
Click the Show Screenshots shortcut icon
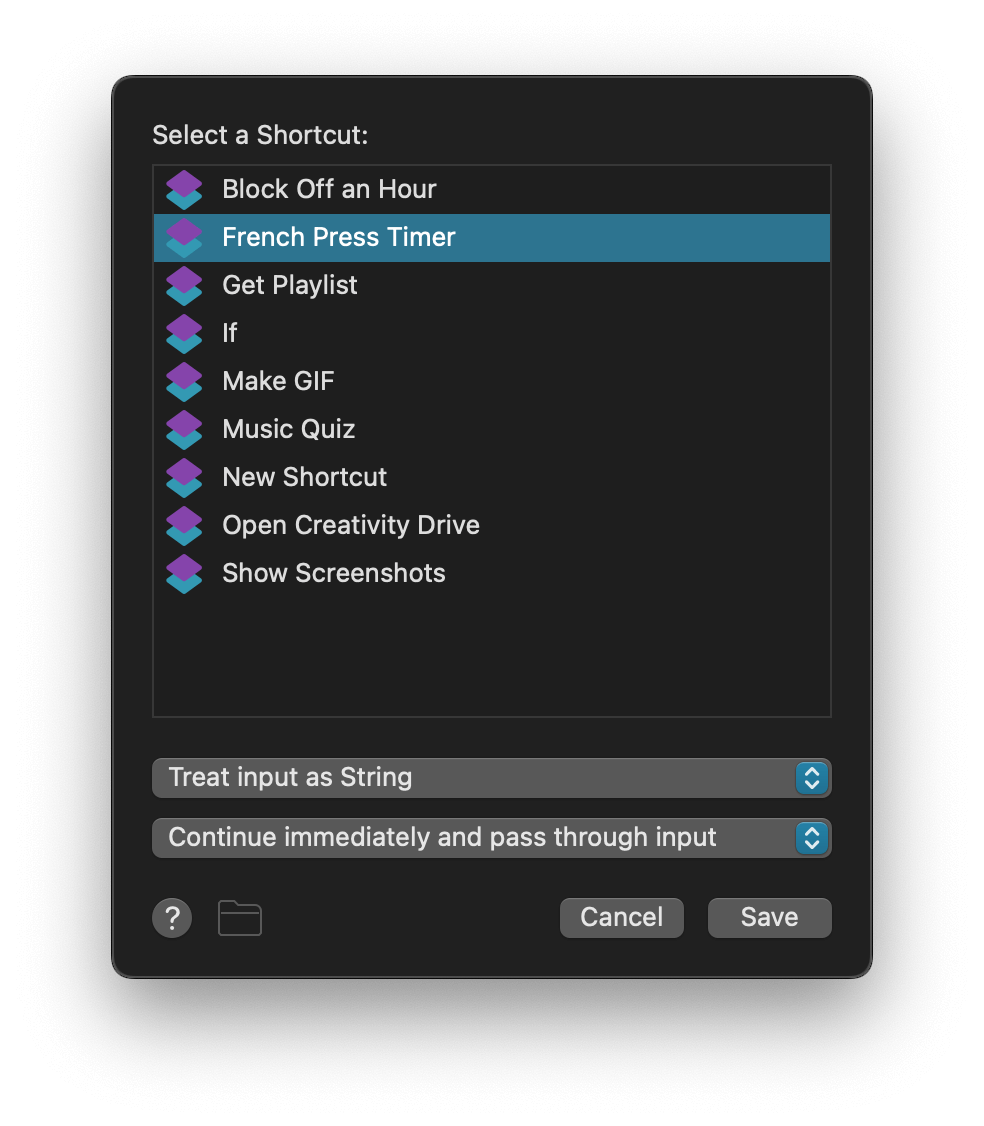coord(184,573)
